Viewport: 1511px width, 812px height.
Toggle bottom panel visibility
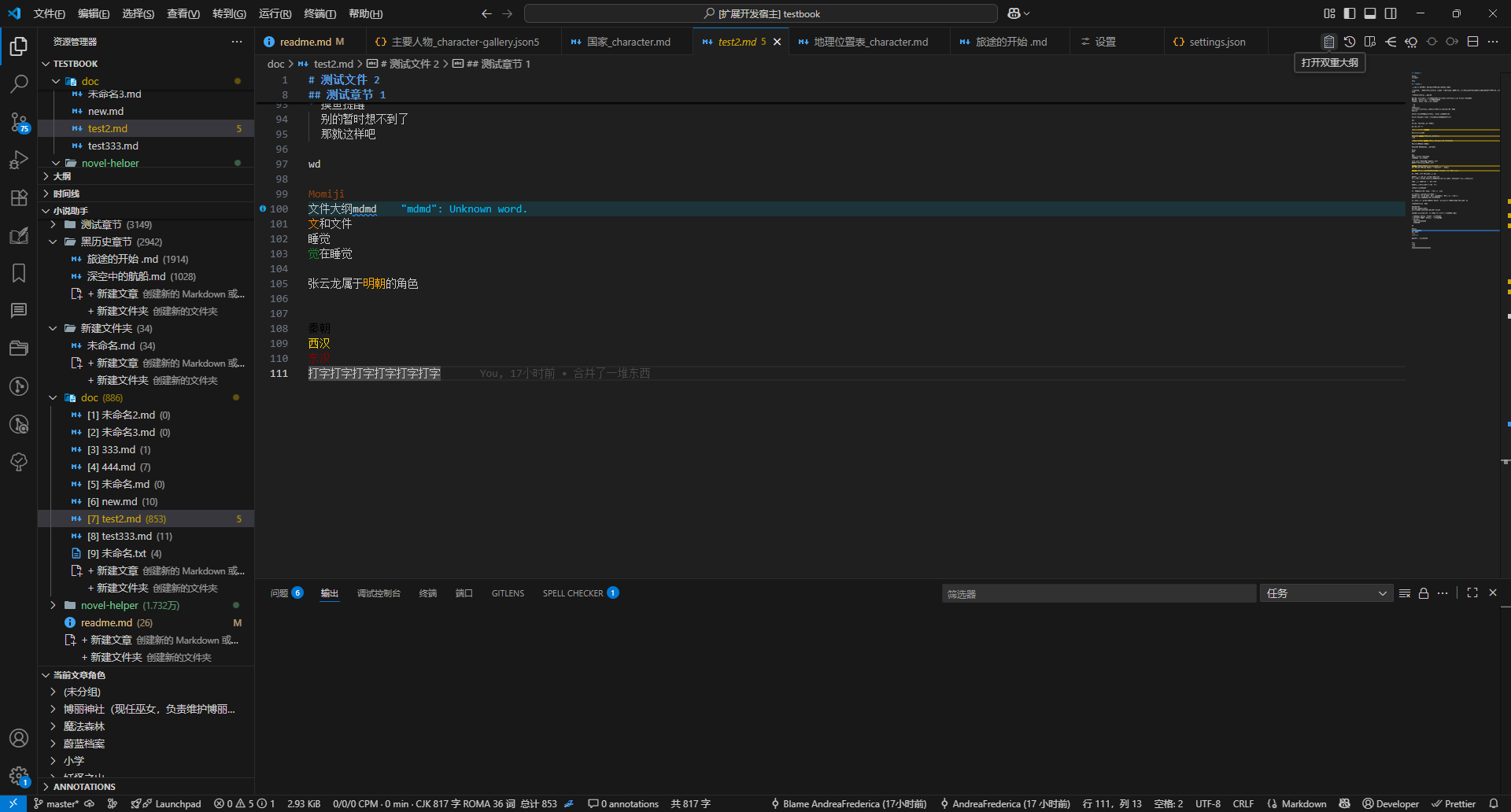pos(1370,13)
